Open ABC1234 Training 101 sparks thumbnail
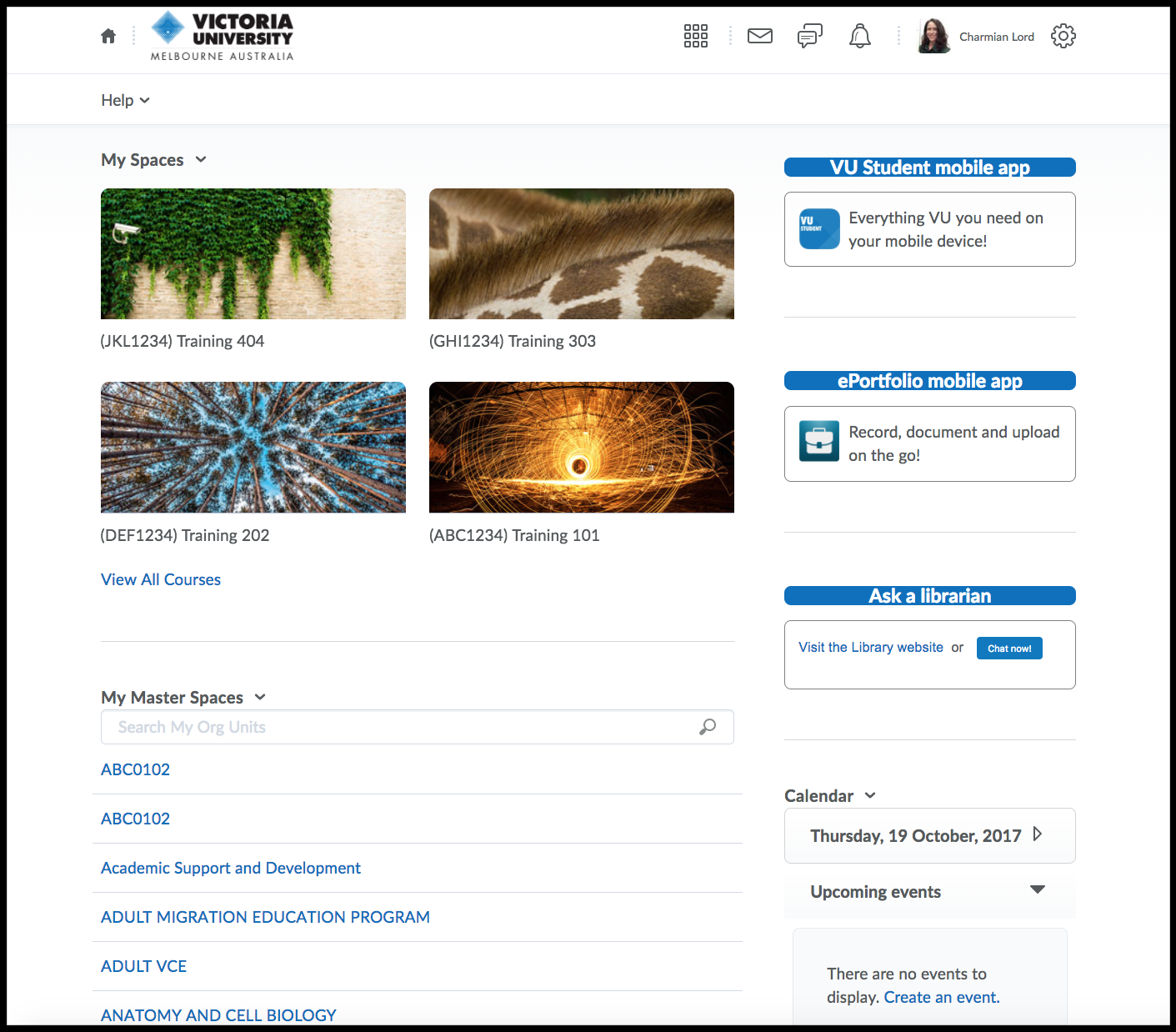Viewport: 1176px width, 1032px height. click(x=582, y=447)
